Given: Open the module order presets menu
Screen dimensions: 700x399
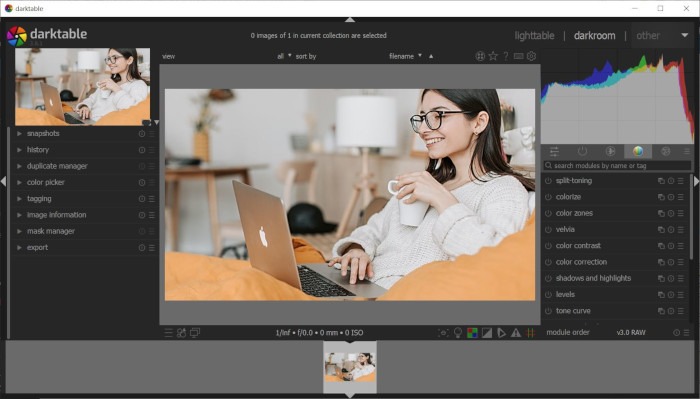Looking at the screenshot, I should [x=686, y=332].
